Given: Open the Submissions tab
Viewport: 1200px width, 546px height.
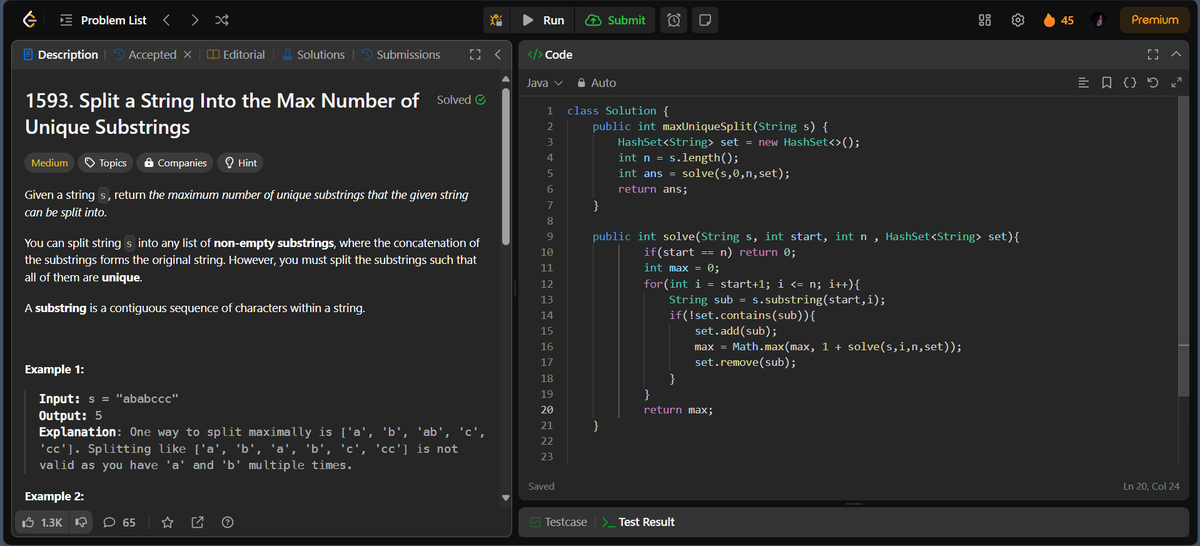Looking at the screenshot, I should click(x=400, y=55).
